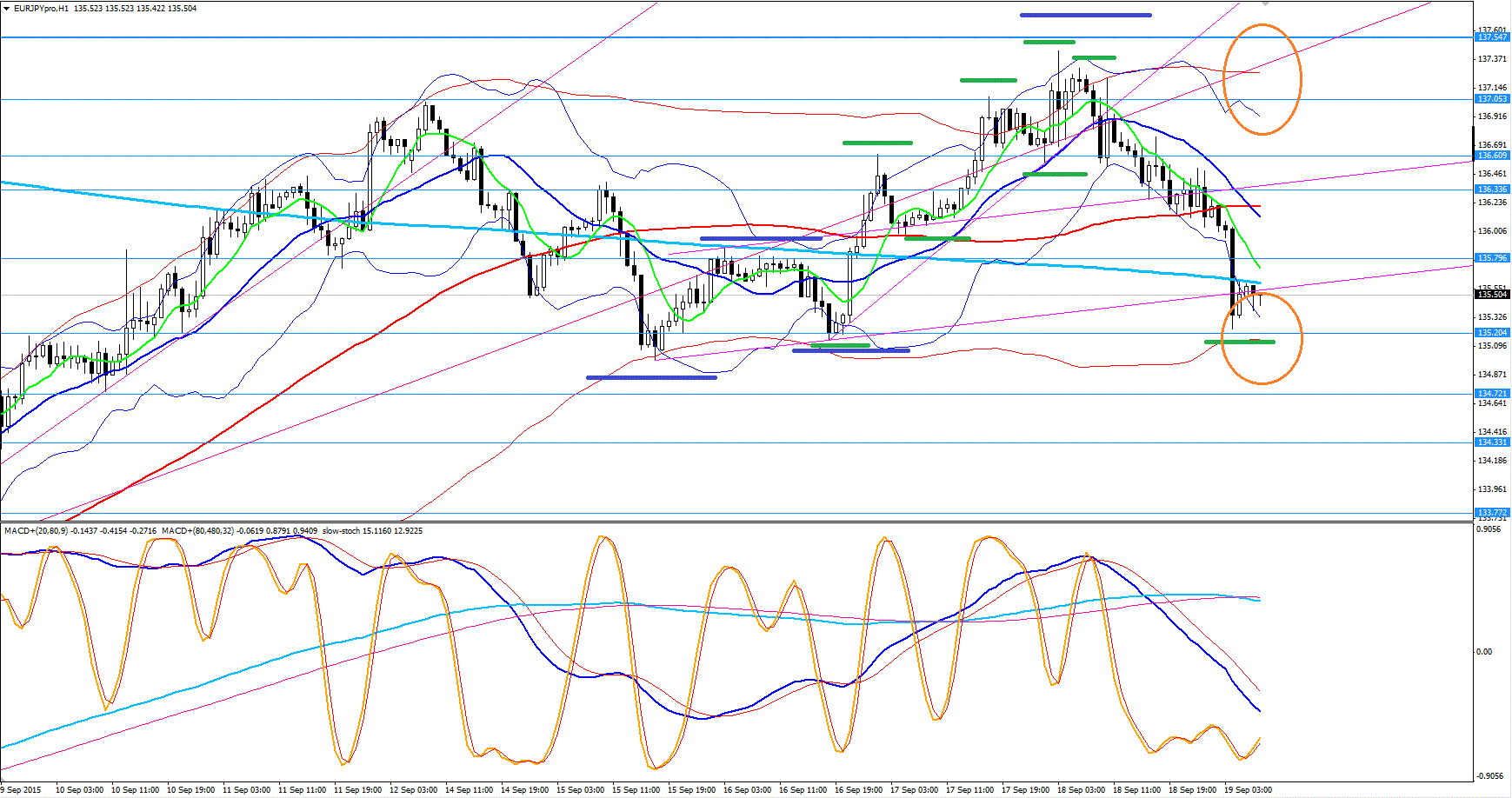Select the MACD+(20,80,9) indicator label
This screenshot has height=798, width=1512.
tap(36, 530)
